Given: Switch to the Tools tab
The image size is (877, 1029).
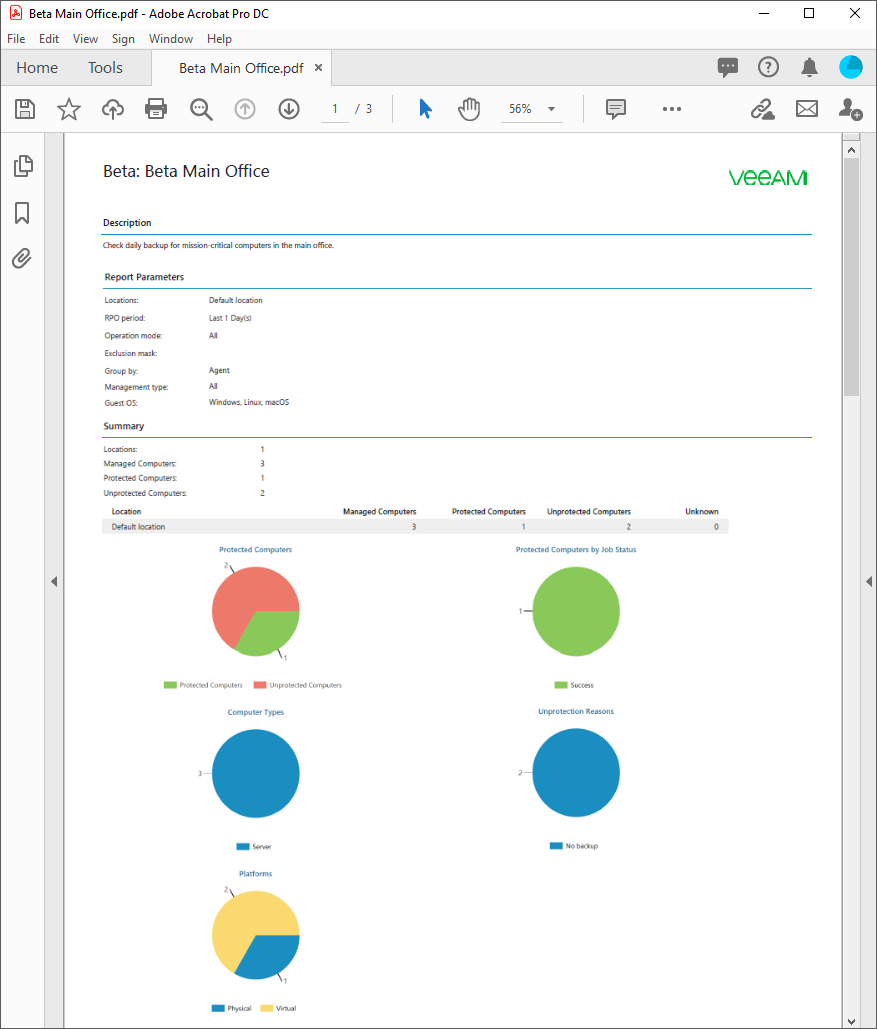Looking at the screenshot, I should tap(105, 68).
